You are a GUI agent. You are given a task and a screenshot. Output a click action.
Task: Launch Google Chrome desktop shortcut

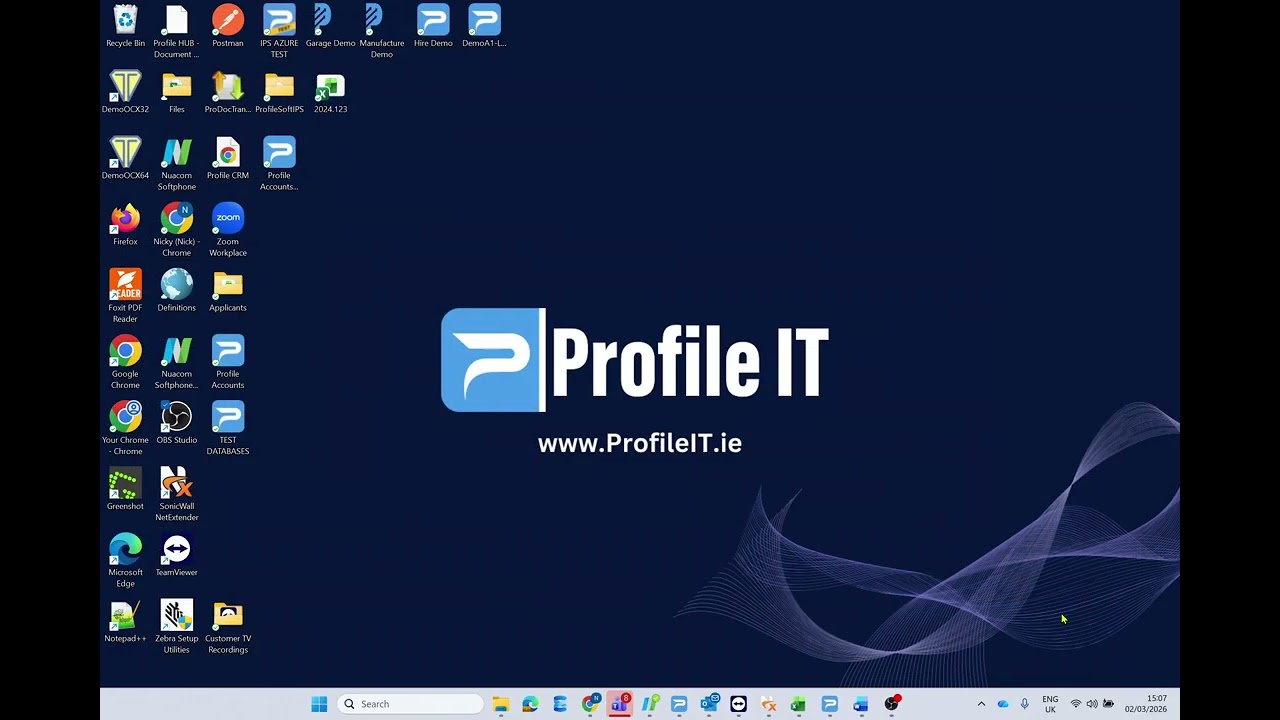point(125,362)
